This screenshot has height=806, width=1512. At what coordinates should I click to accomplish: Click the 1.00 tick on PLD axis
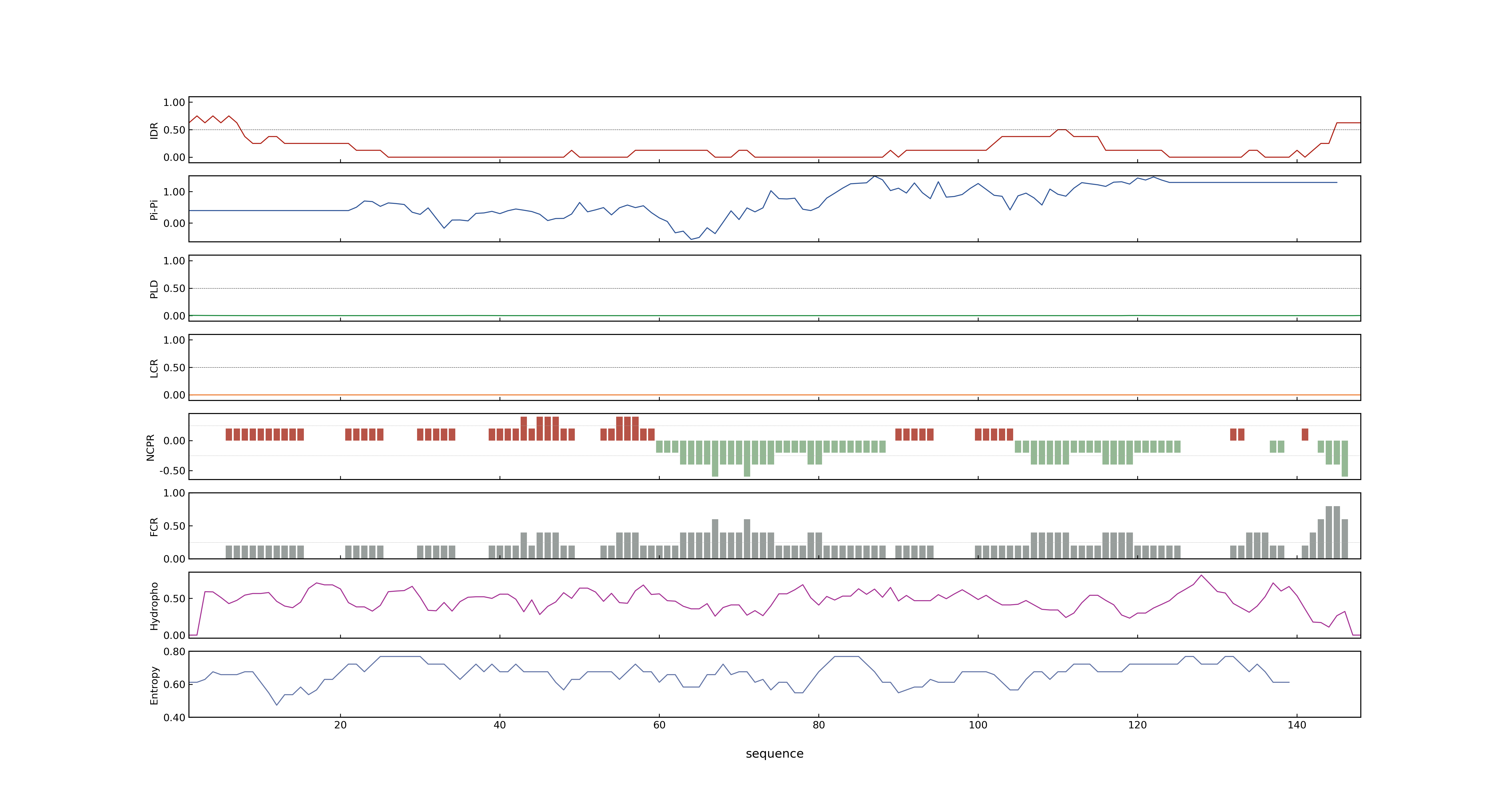click(174, 261)
